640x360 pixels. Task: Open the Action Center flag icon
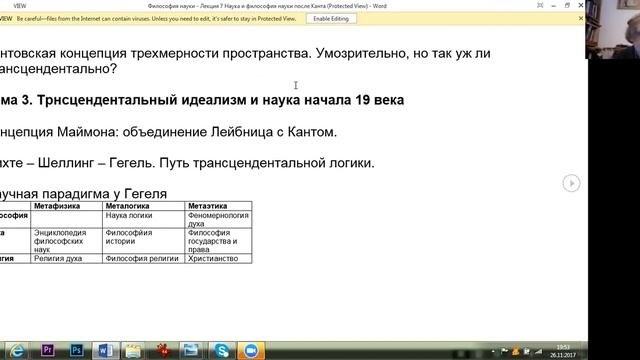point(504,351)
